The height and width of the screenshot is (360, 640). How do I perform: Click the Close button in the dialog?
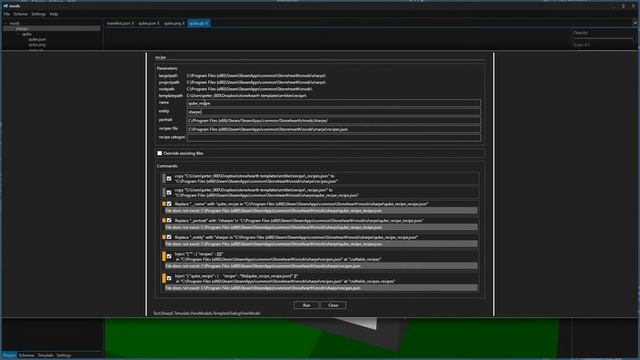tap(333, 305)
